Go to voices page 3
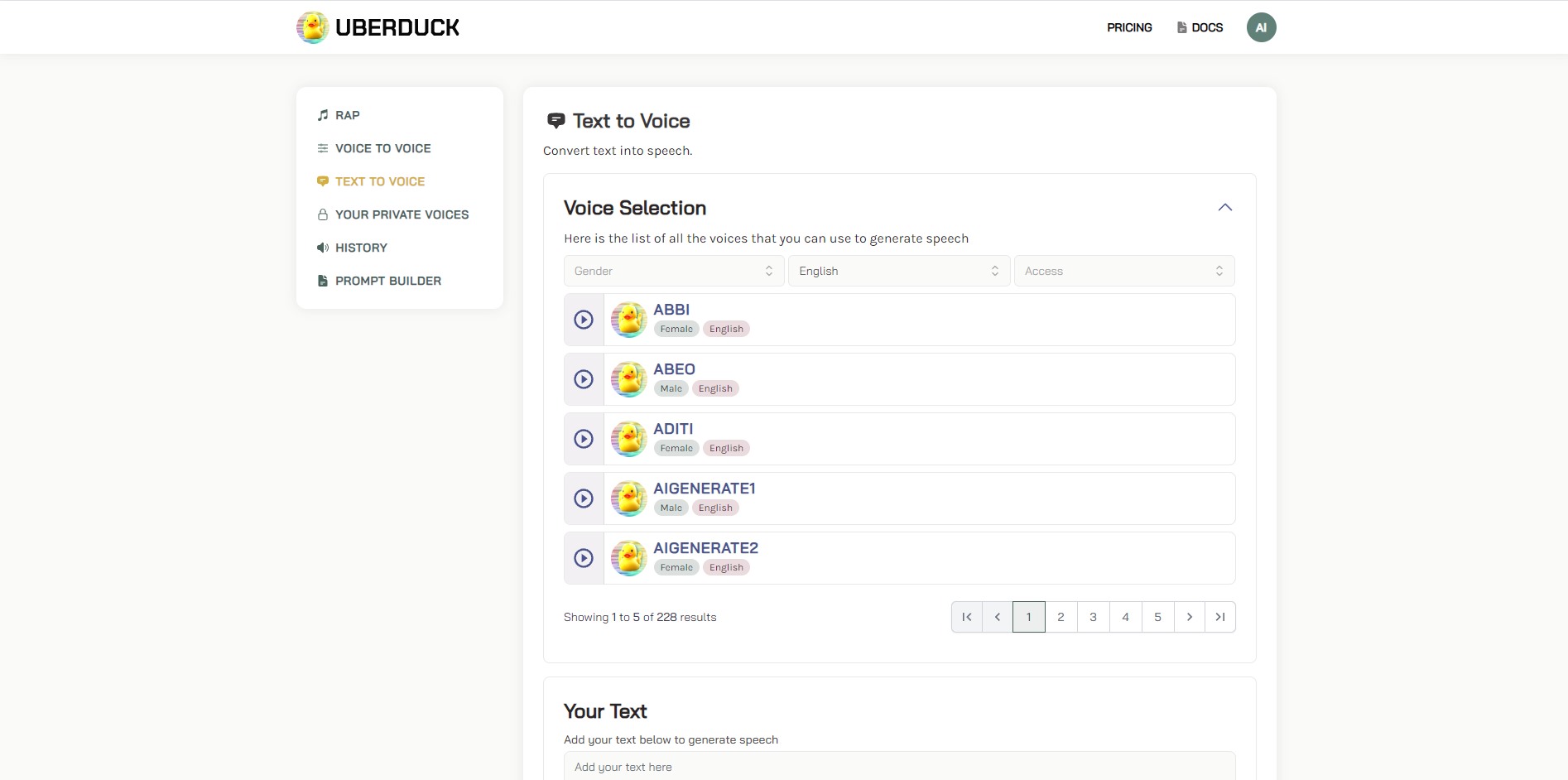 pos(1094,617)
